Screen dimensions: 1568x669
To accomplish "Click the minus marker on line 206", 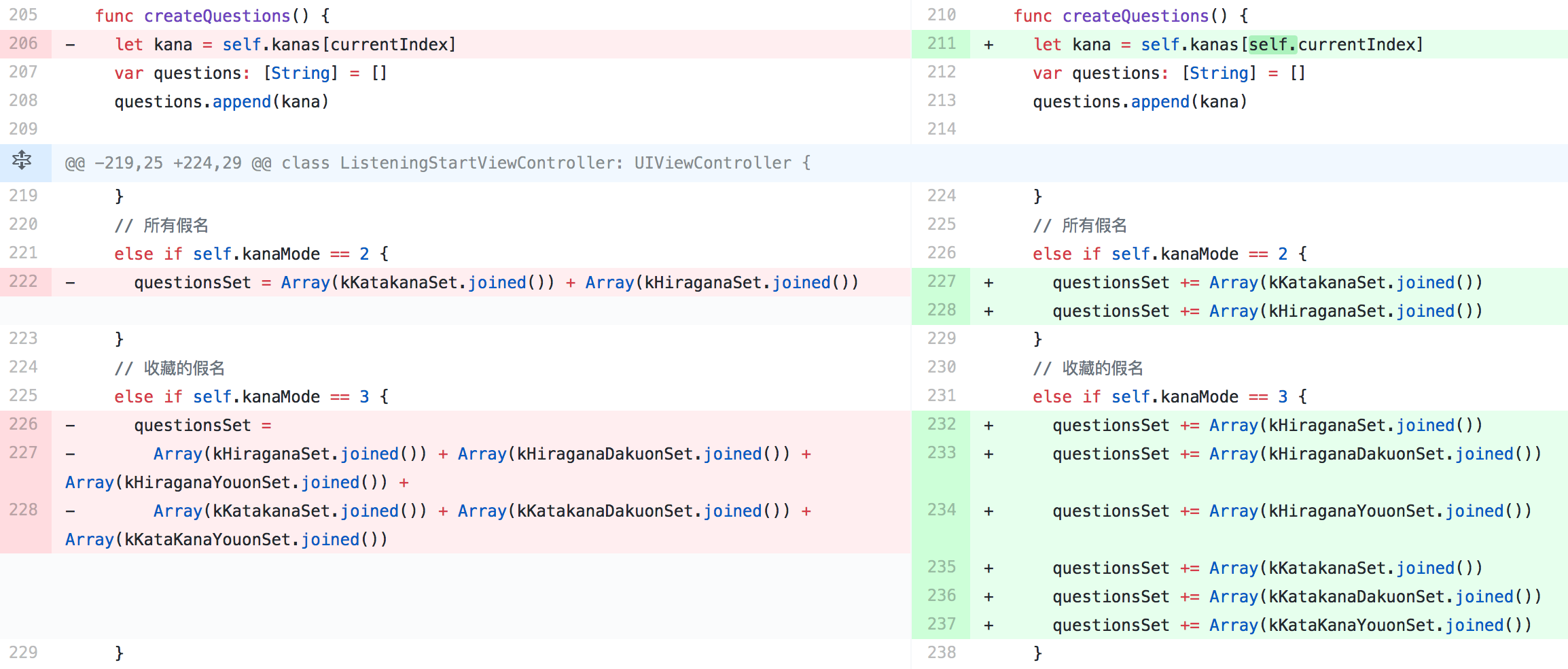I will tap(70, 45).
